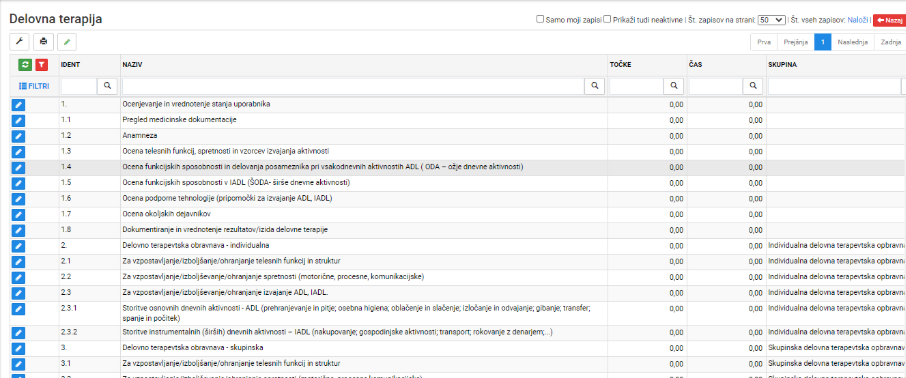
Task: Click the SKUPINA filter input field
Action: 834,86
